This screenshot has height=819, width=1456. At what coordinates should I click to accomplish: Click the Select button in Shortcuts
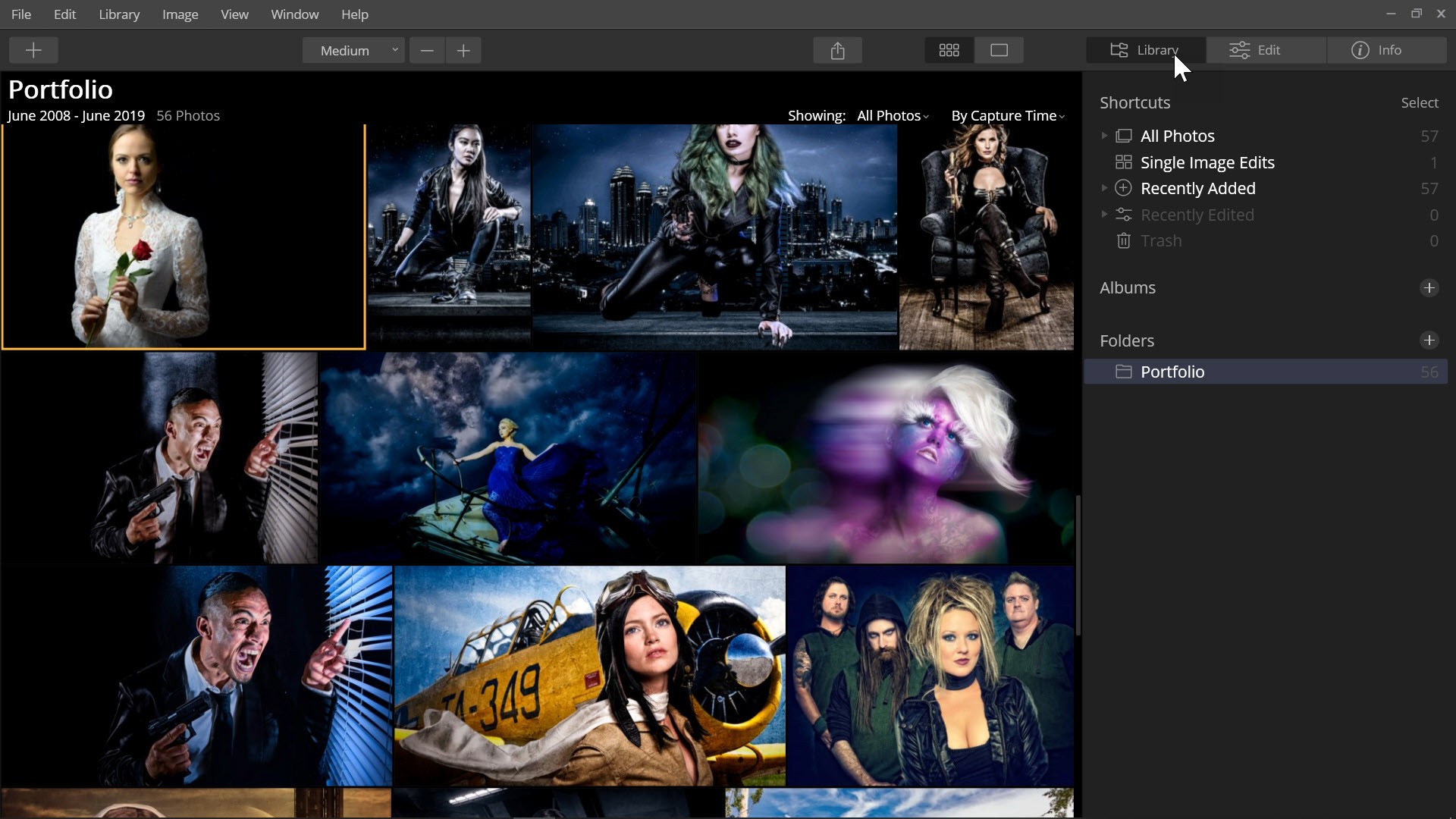(1419, 102)
